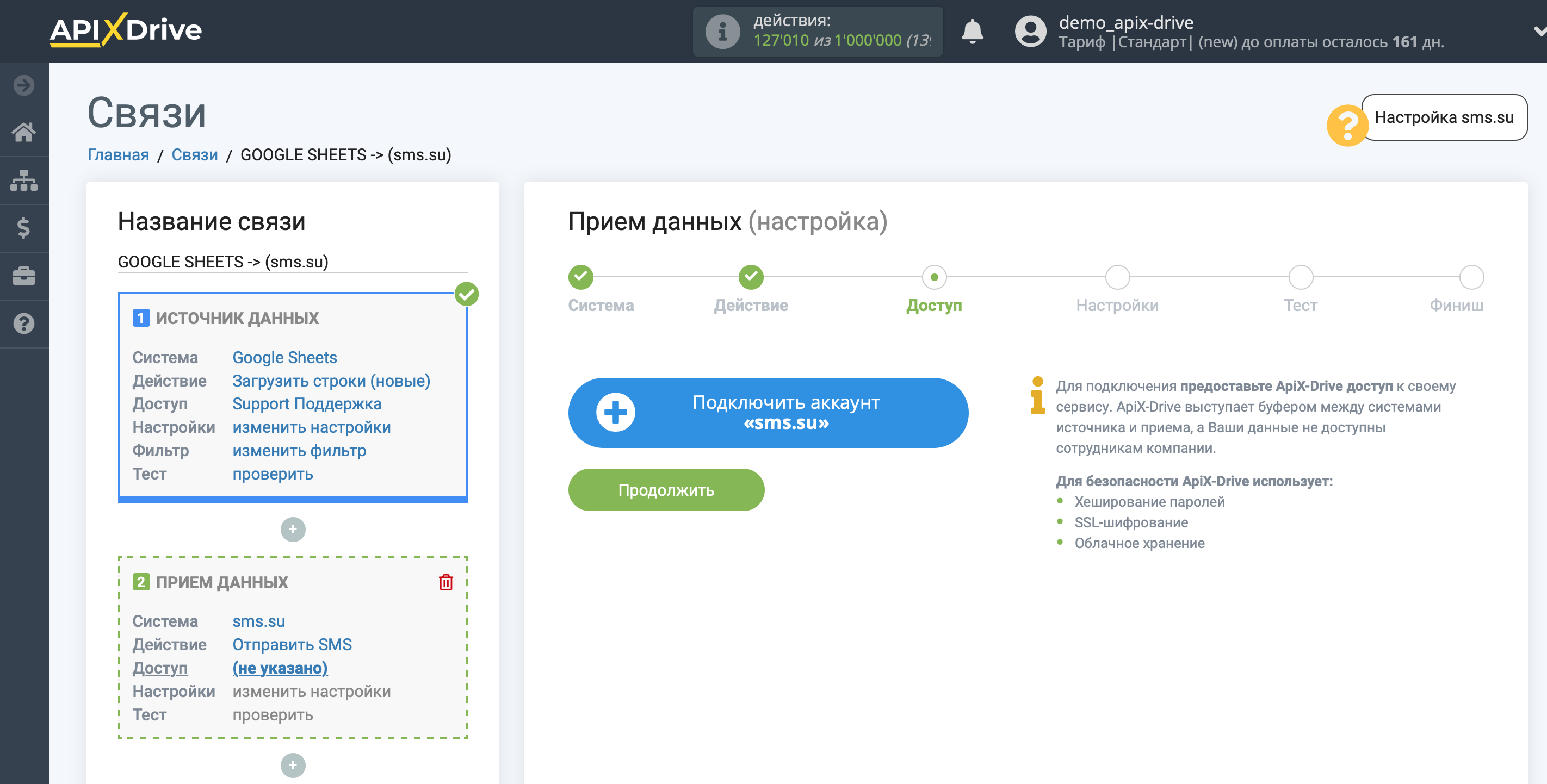Click 'изменить настройки' in the data source block

[312, 427]
